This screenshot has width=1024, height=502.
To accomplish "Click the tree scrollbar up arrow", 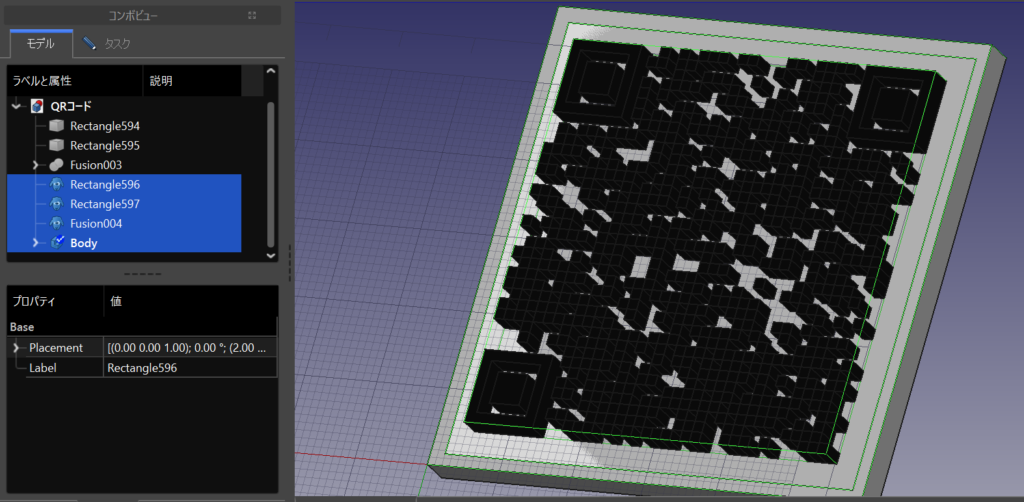I will click(271, 71).
